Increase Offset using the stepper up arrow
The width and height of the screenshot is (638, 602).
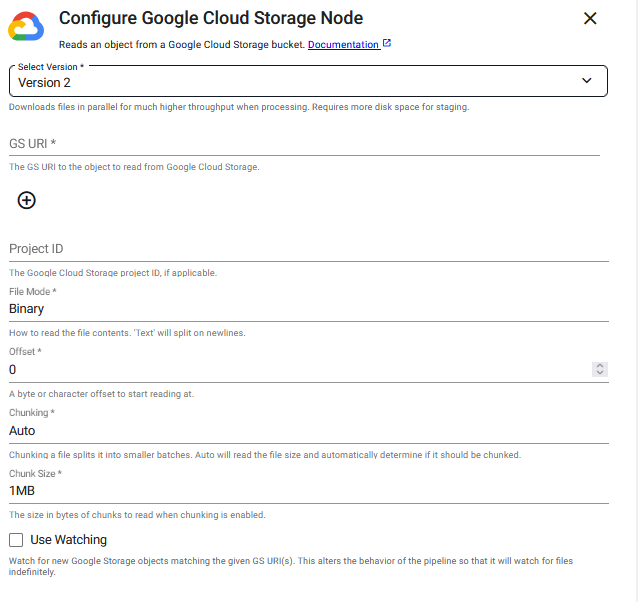[x=600, y=366]
